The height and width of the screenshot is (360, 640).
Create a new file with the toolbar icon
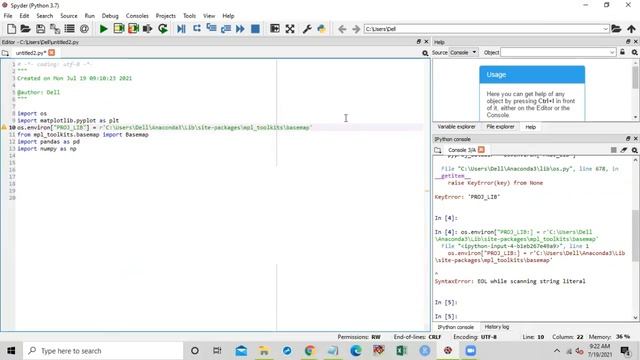(11, 29)
